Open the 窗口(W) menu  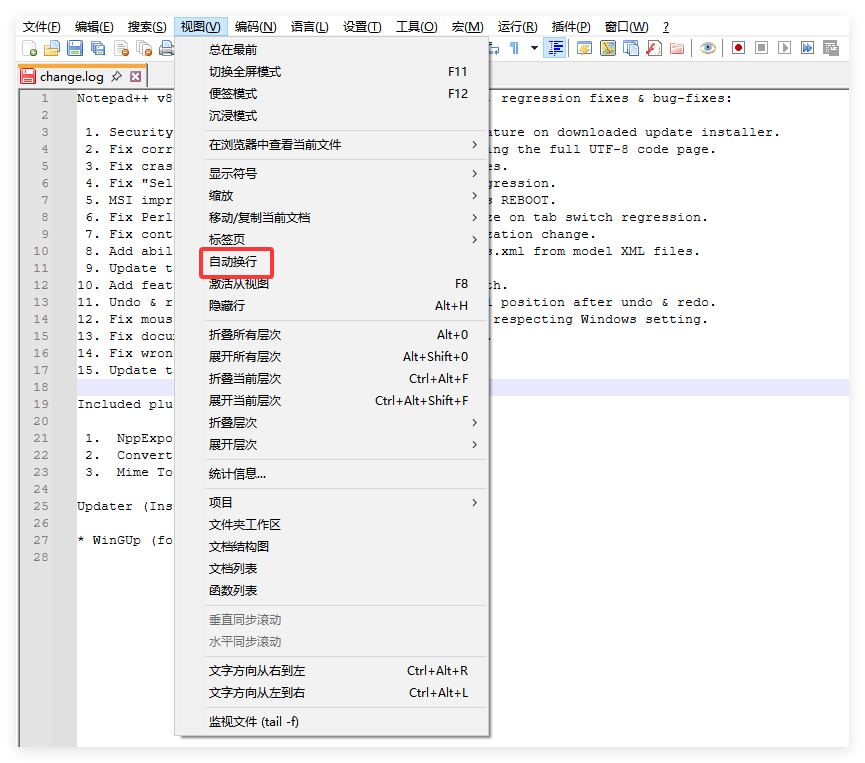pyautogui.click(x=626, y=27)
